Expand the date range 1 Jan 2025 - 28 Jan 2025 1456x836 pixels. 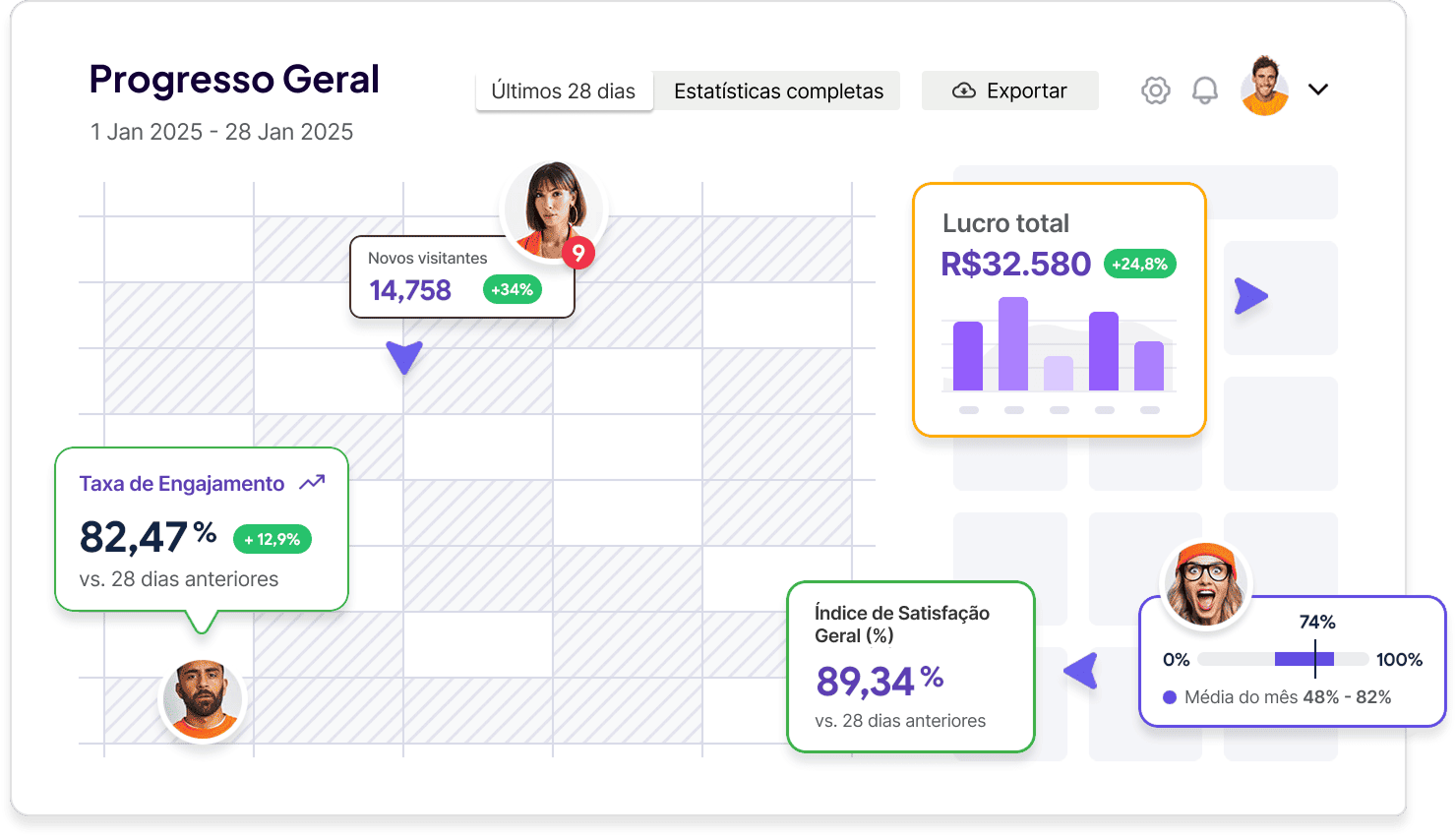[222, 131]
